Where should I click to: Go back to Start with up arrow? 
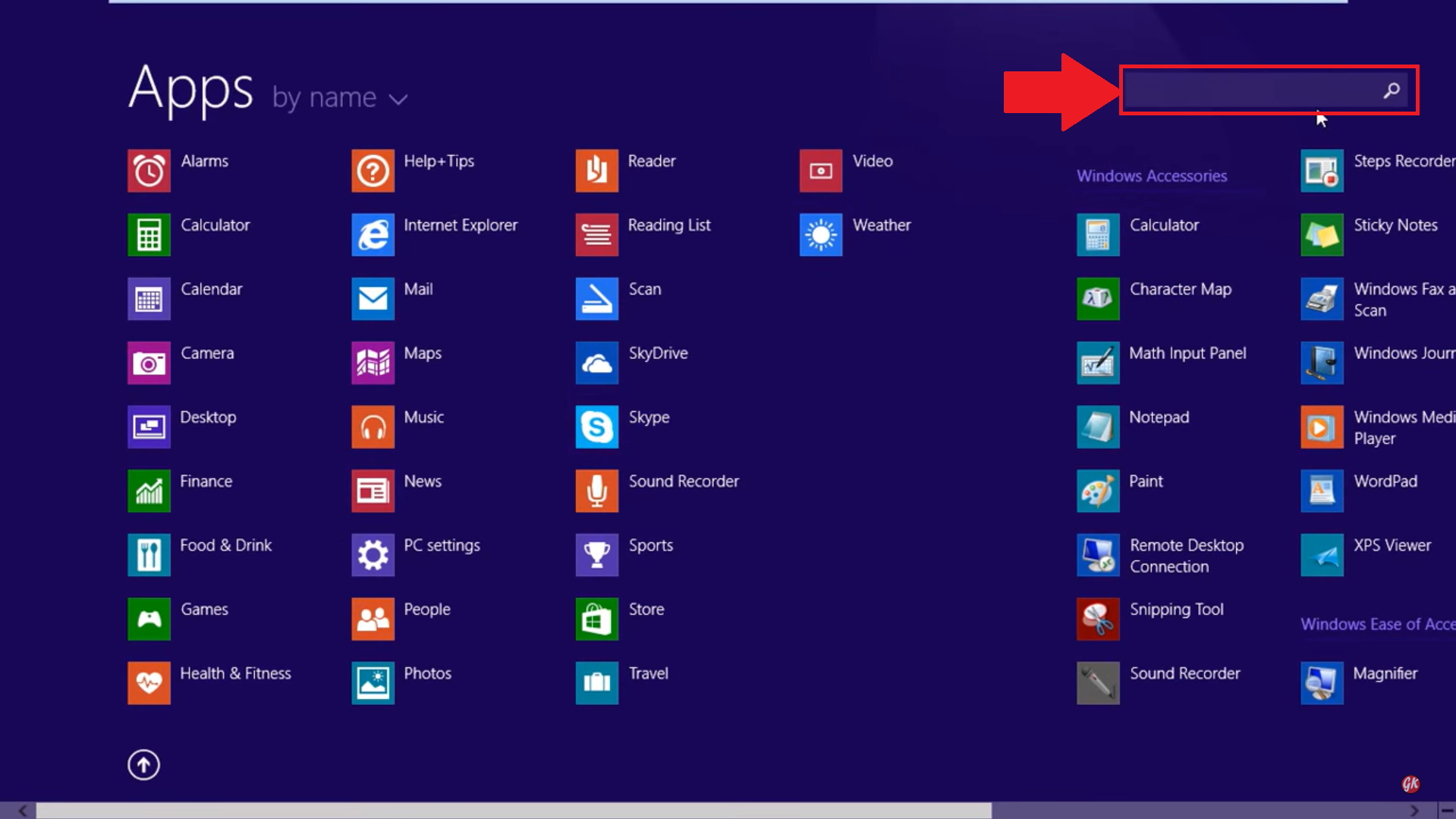pos(143,764)
